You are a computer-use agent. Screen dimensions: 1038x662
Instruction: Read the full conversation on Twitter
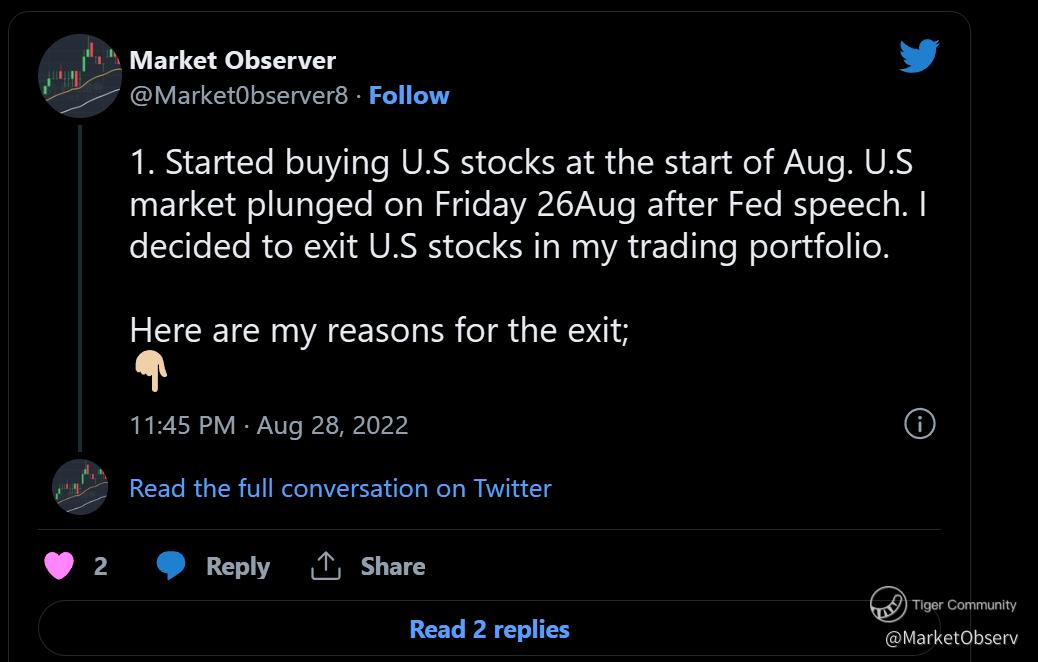tap(340, 488)
